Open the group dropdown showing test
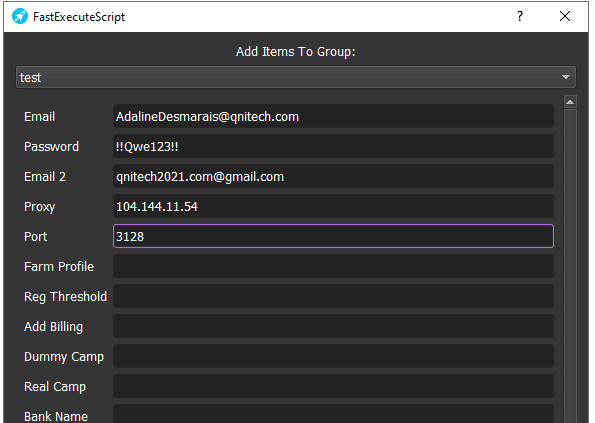 pos(296,77)
